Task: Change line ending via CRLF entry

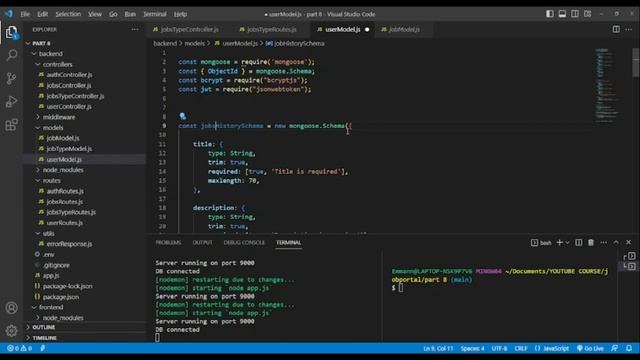Action: pyautogui.click(x=520, y=348)
